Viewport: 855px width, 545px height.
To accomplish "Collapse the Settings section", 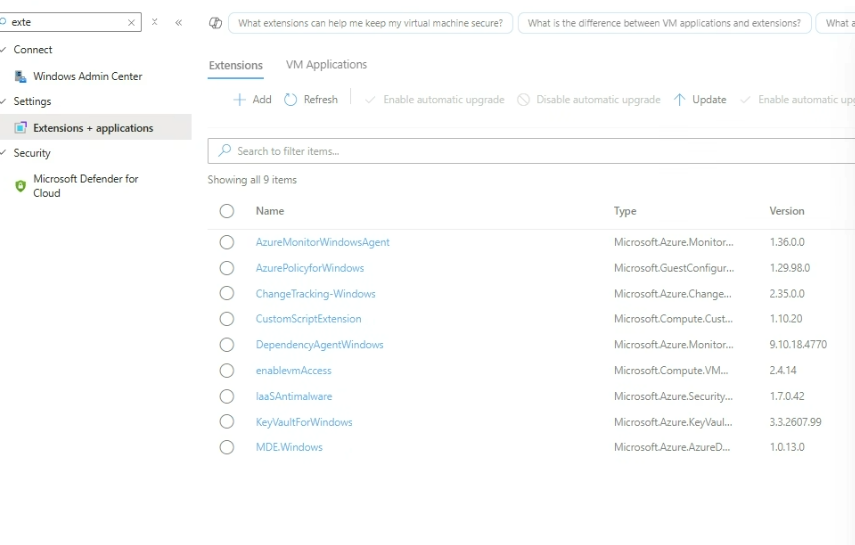I will pyautogui.click(x=4, y=102).
